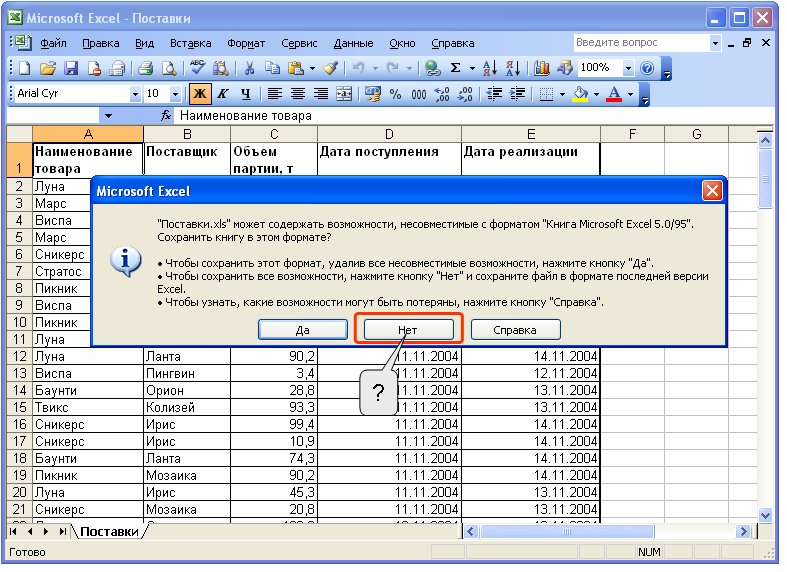787x572 pixels.
Task: Run the spelling check
Action: tap(197, 68)
